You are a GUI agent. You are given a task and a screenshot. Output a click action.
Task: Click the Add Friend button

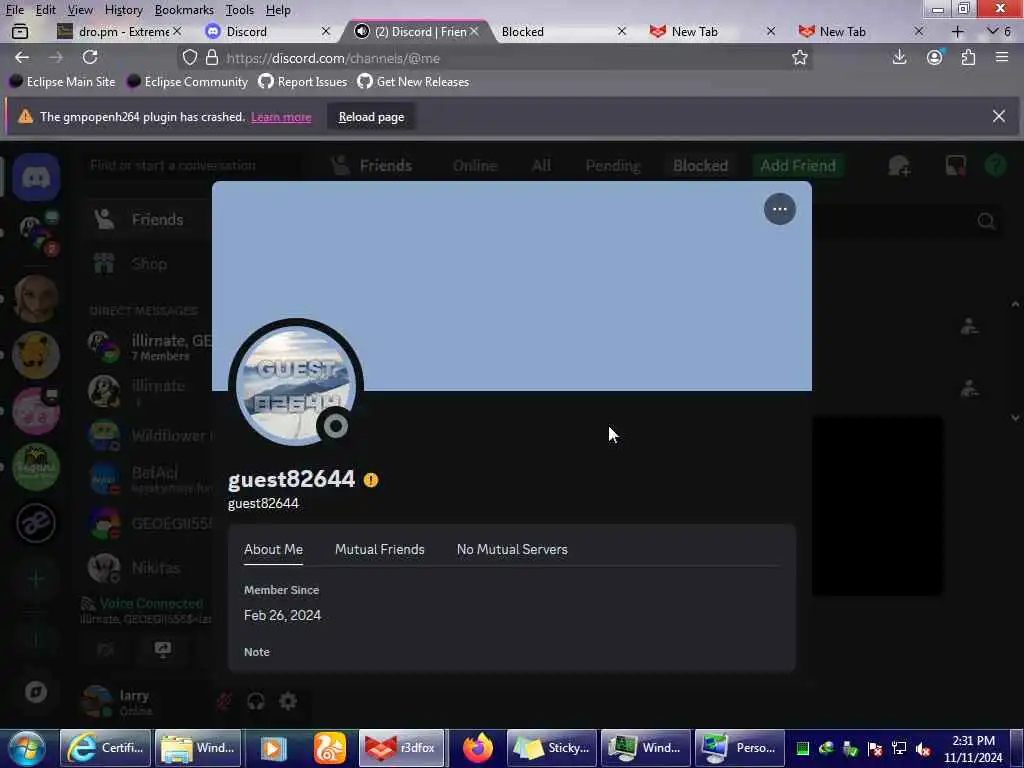click(x=797, y=166)
